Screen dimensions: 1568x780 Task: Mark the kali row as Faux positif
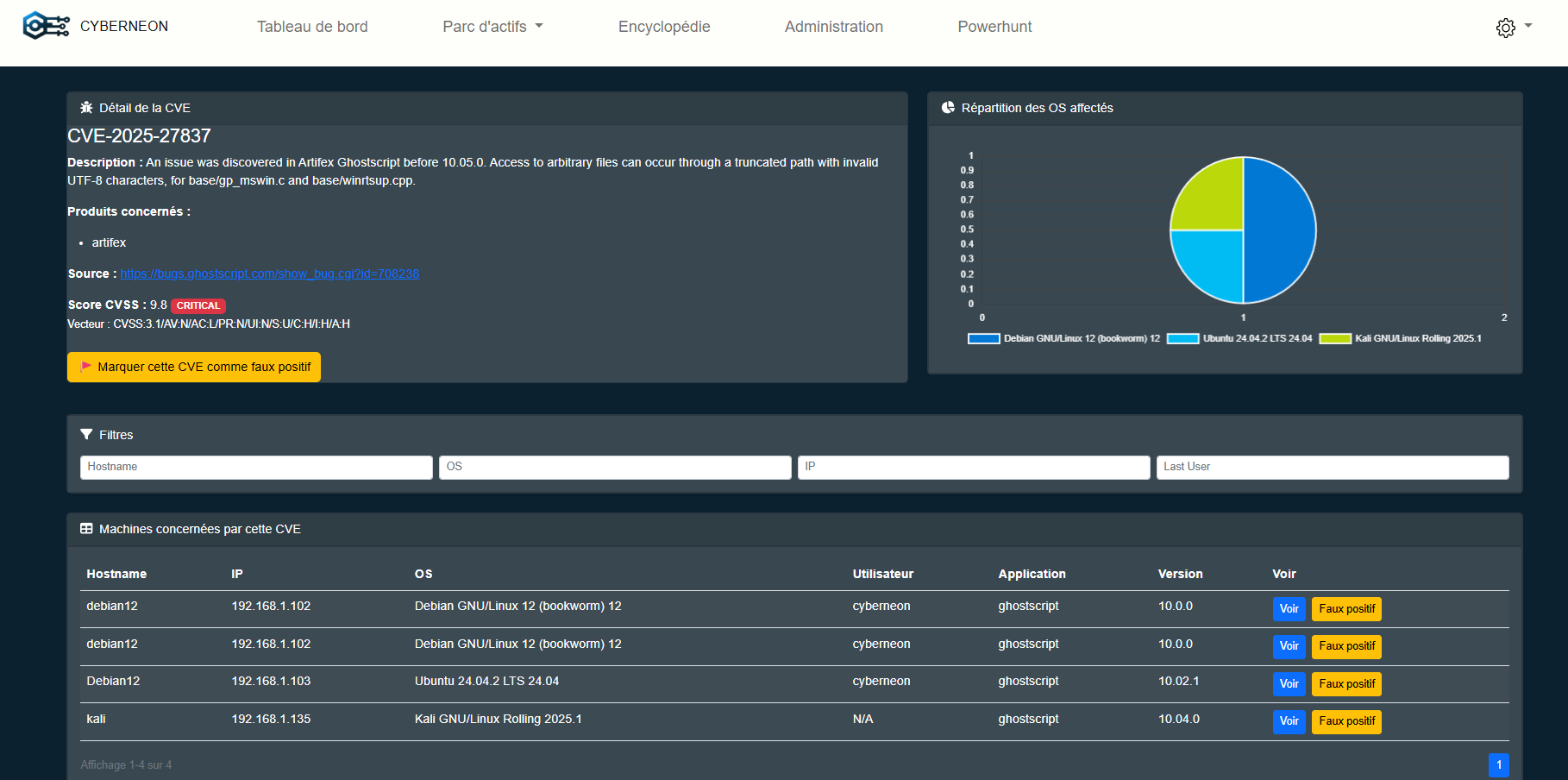1346,721
